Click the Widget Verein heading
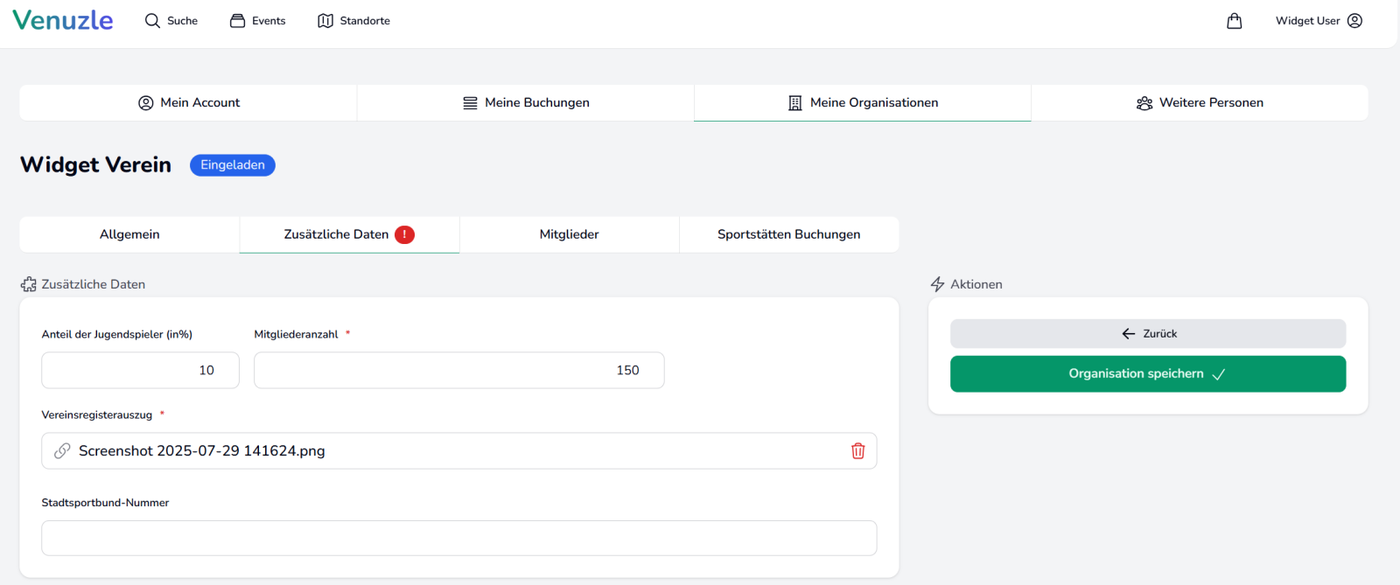The height and width of the screenshot is (585, 1400). coord(96,165)
